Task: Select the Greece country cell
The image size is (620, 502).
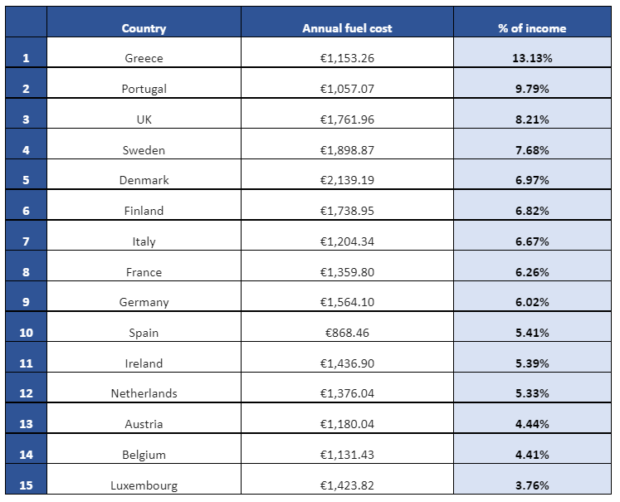Action: click(144, 53)
